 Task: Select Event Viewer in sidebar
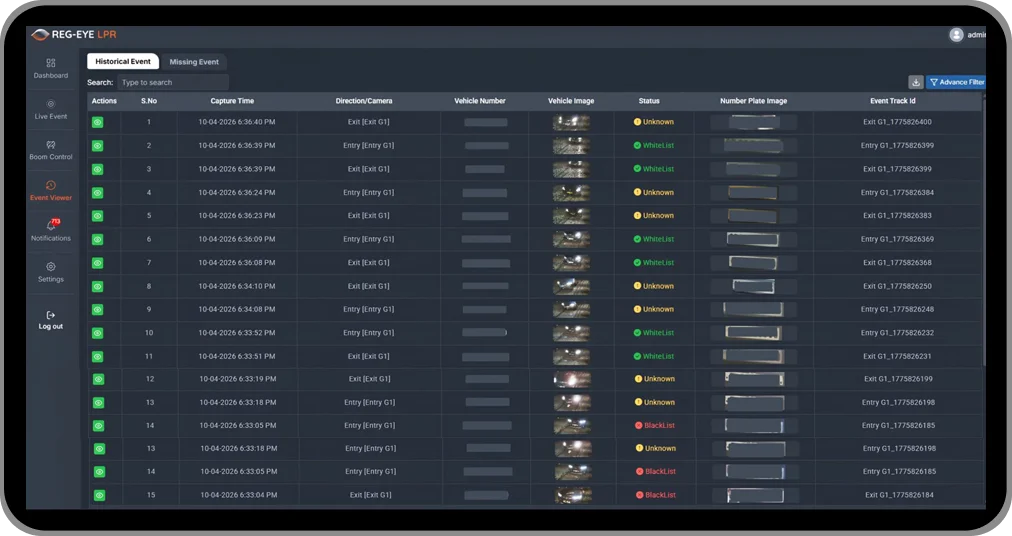[50, 191]
